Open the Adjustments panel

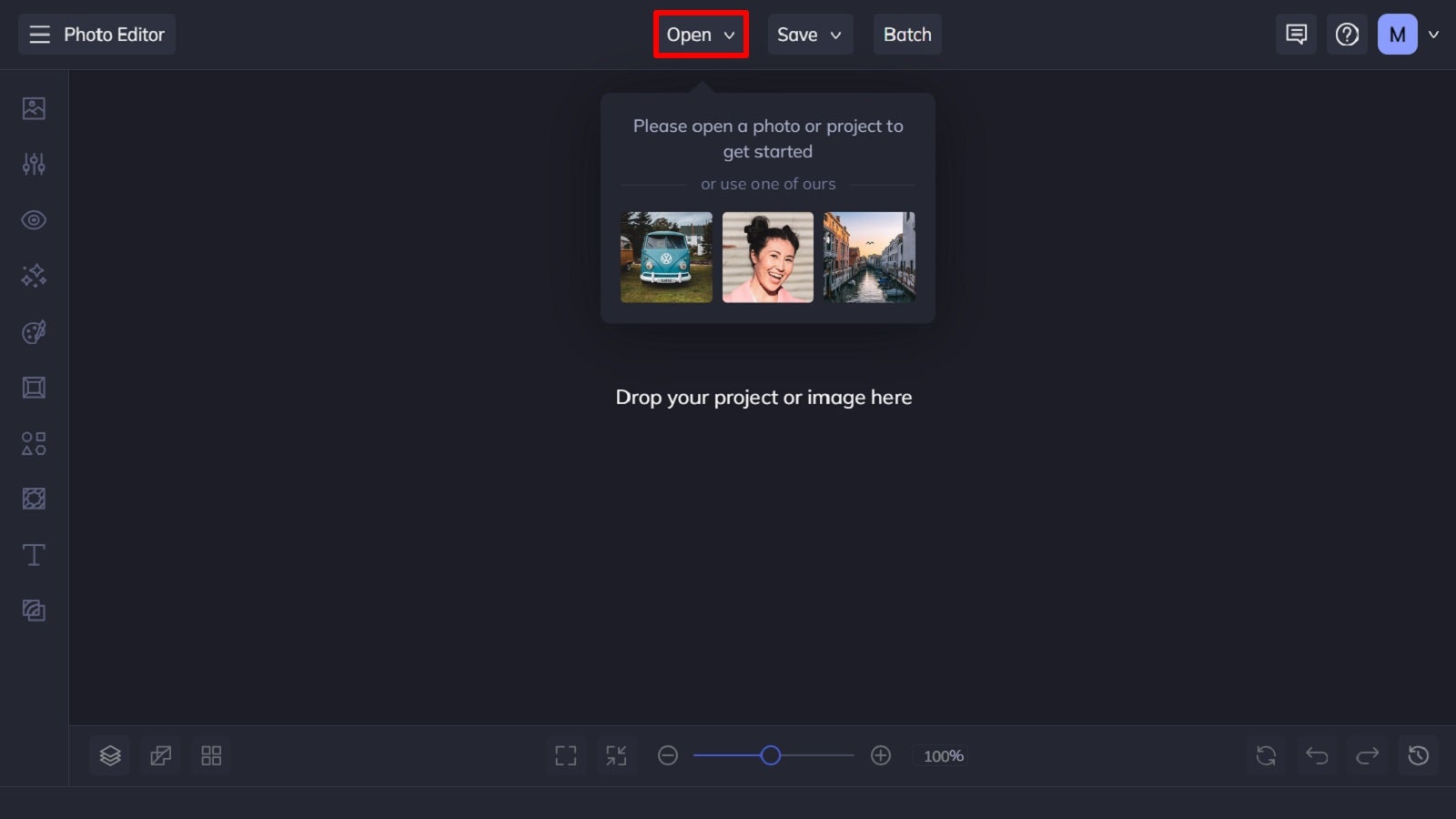pyautogui.click(x=34, y=164)
